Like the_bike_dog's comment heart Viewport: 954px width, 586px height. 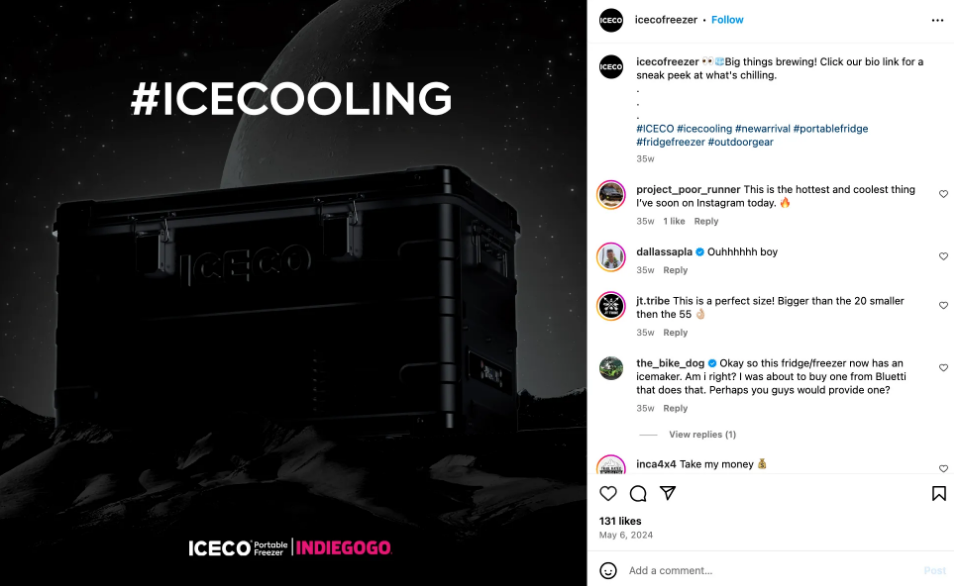point(943,368)
